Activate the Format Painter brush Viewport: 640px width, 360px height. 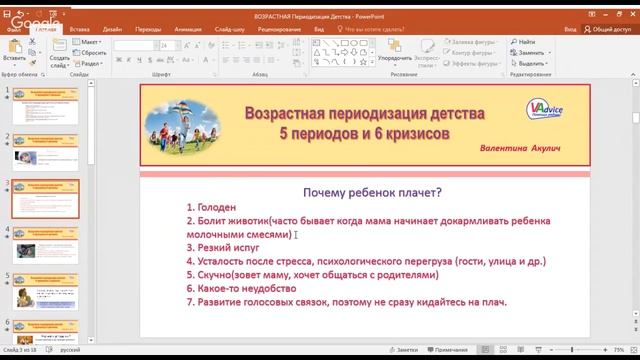click(x=32, y=63)
